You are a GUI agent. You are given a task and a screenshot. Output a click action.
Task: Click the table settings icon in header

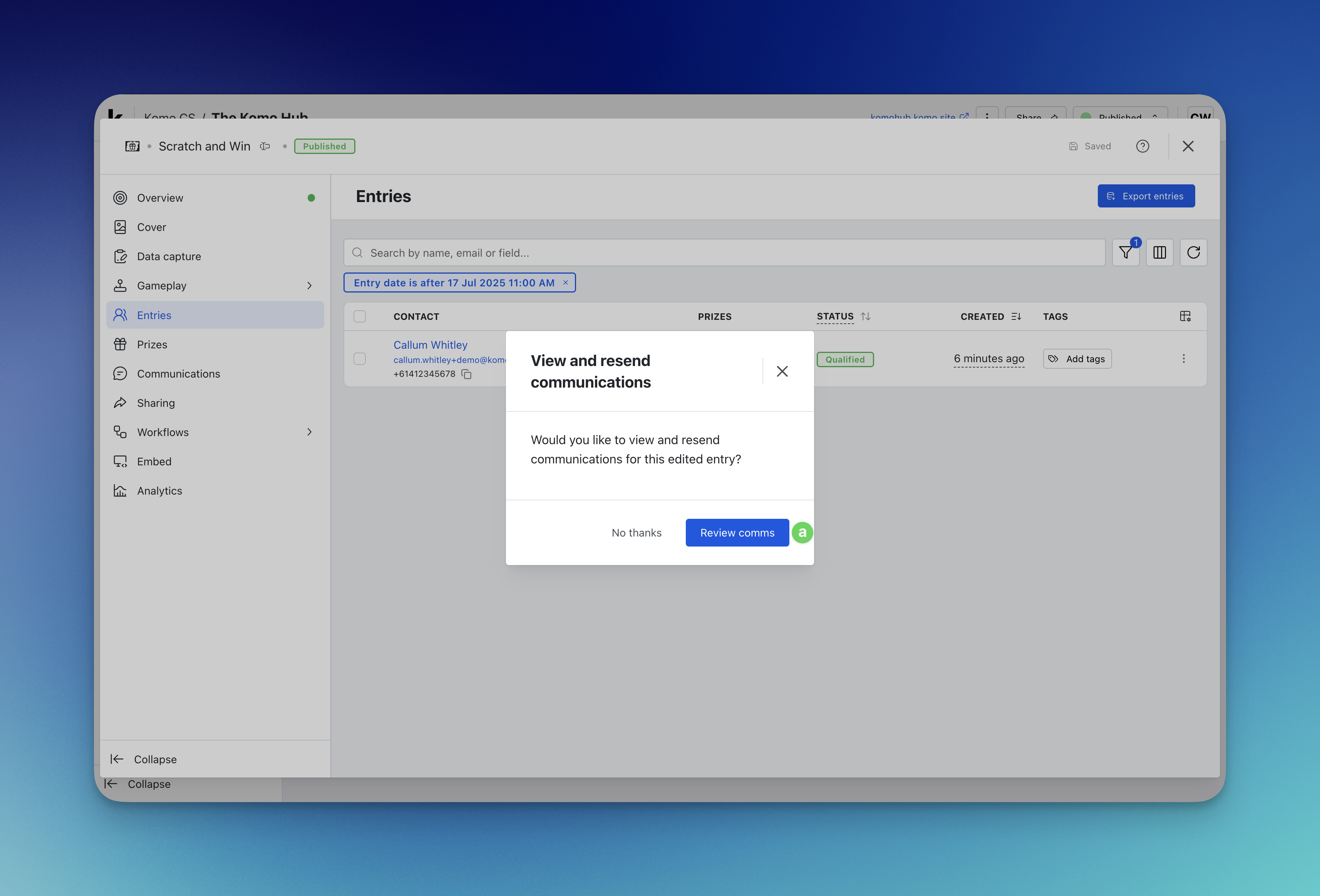coord(1185,316)
